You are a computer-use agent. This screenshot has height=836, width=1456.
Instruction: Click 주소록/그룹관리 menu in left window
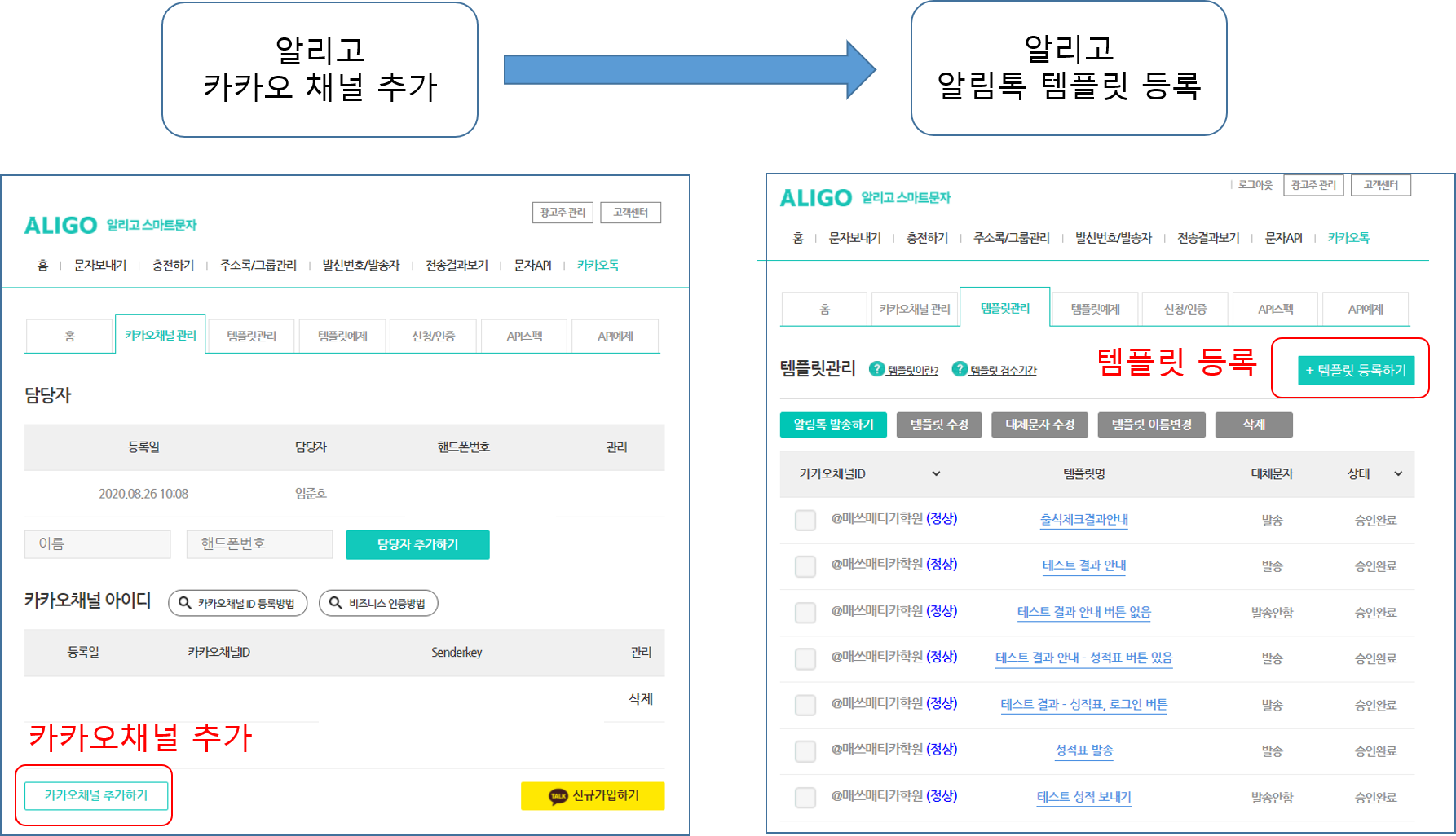pyautogui.click(x=258, y=265)
